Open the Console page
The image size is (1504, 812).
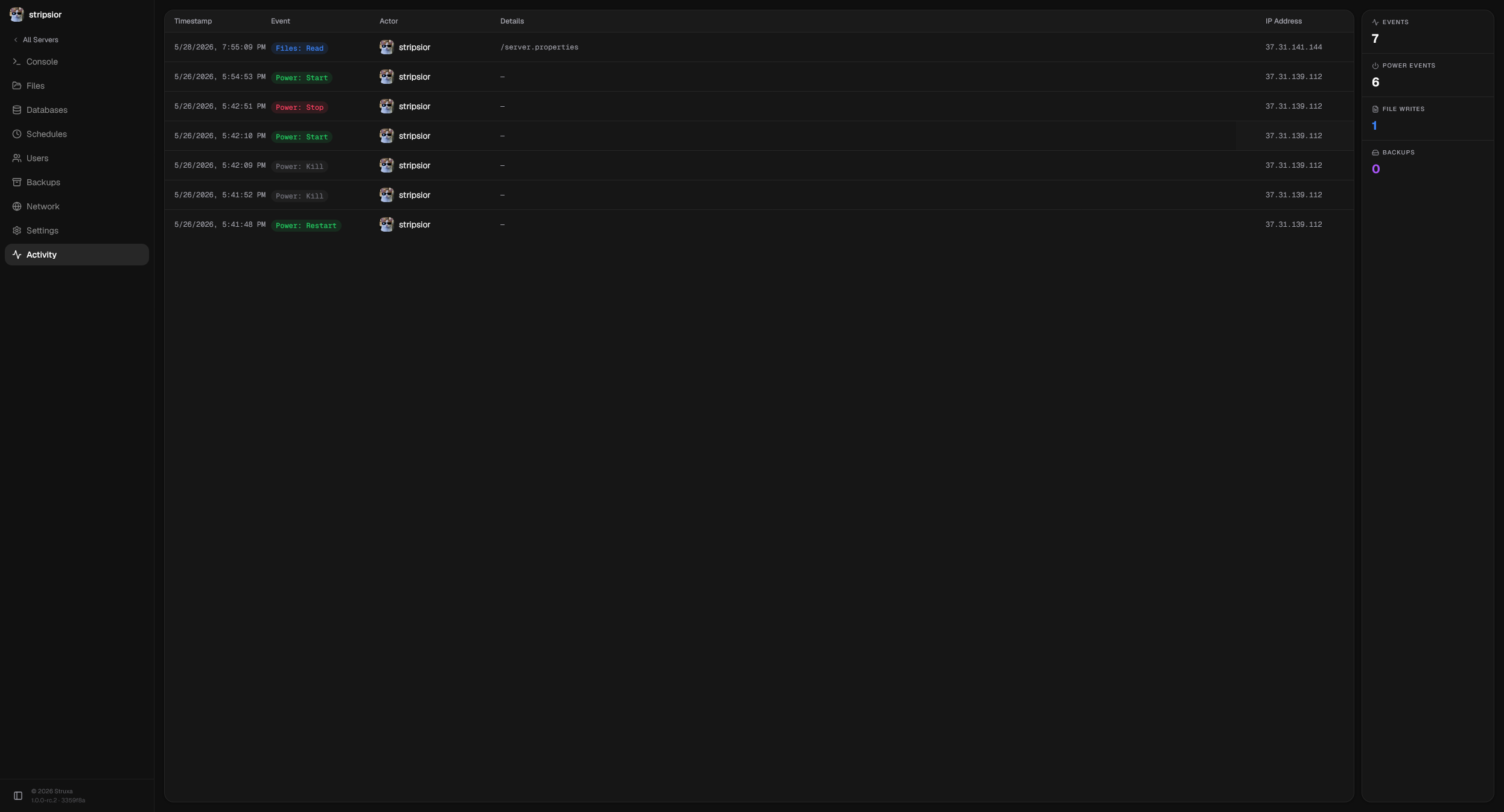coord(77,62)
